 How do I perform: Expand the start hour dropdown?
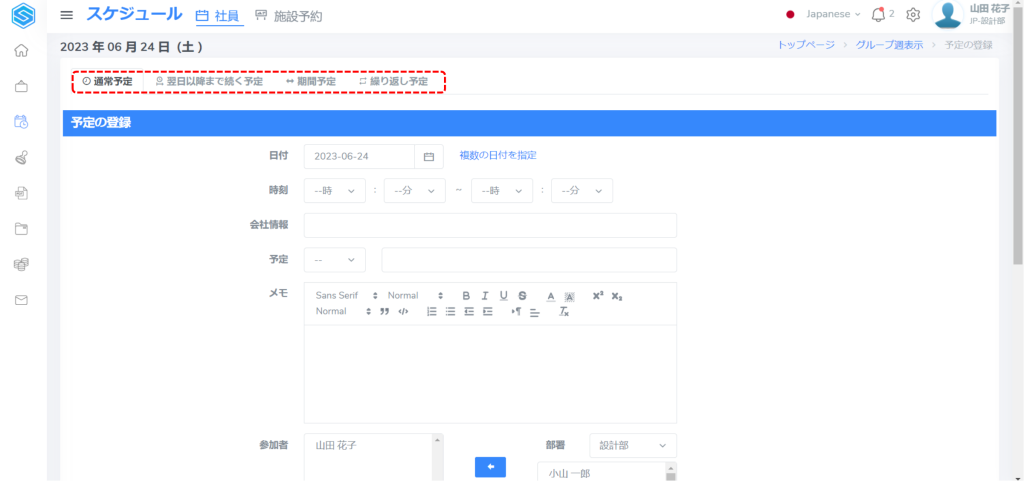[334, 191]
